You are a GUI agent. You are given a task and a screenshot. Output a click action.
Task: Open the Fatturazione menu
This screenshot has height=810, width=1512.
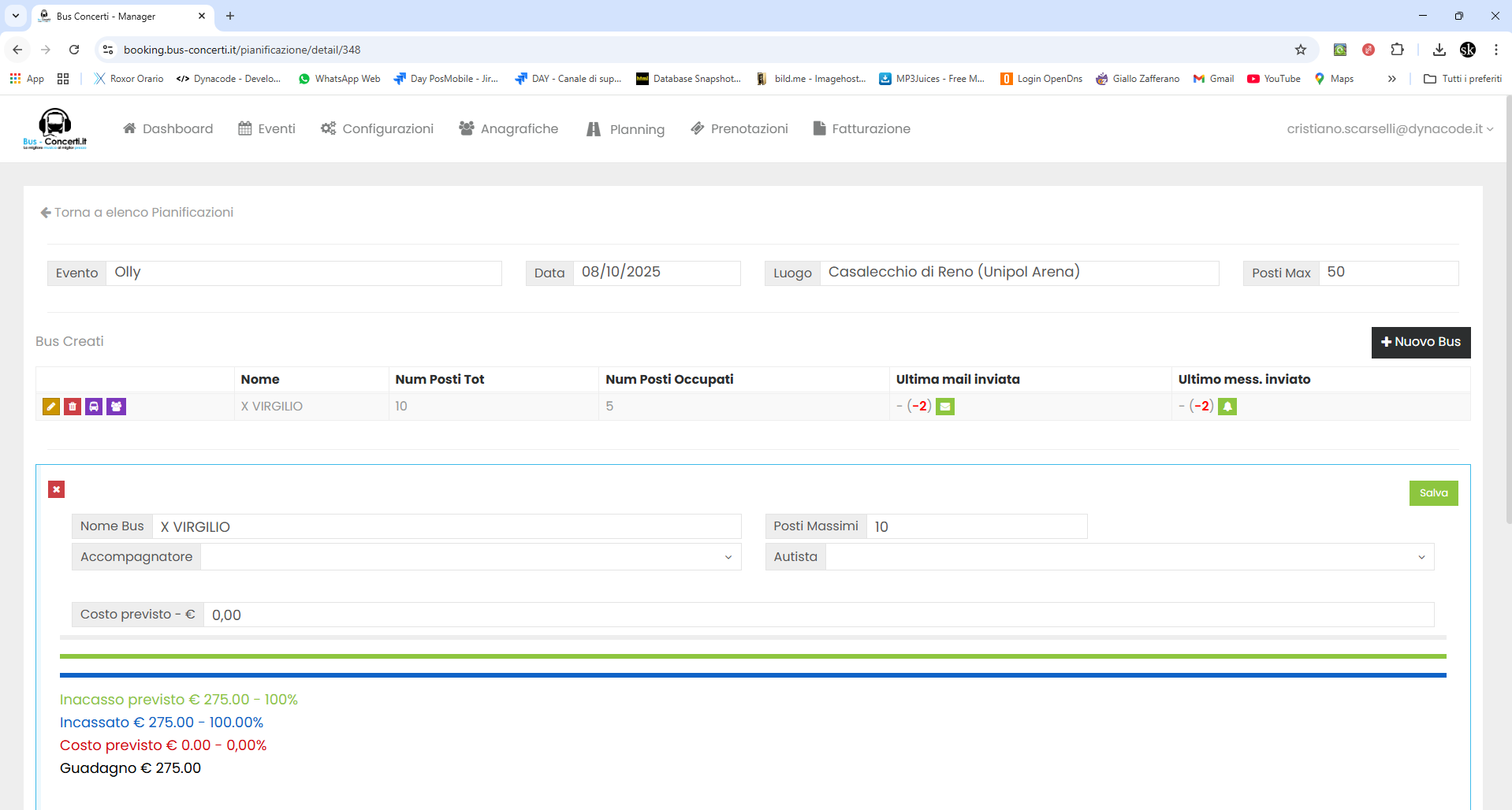[x=862, y=128]
